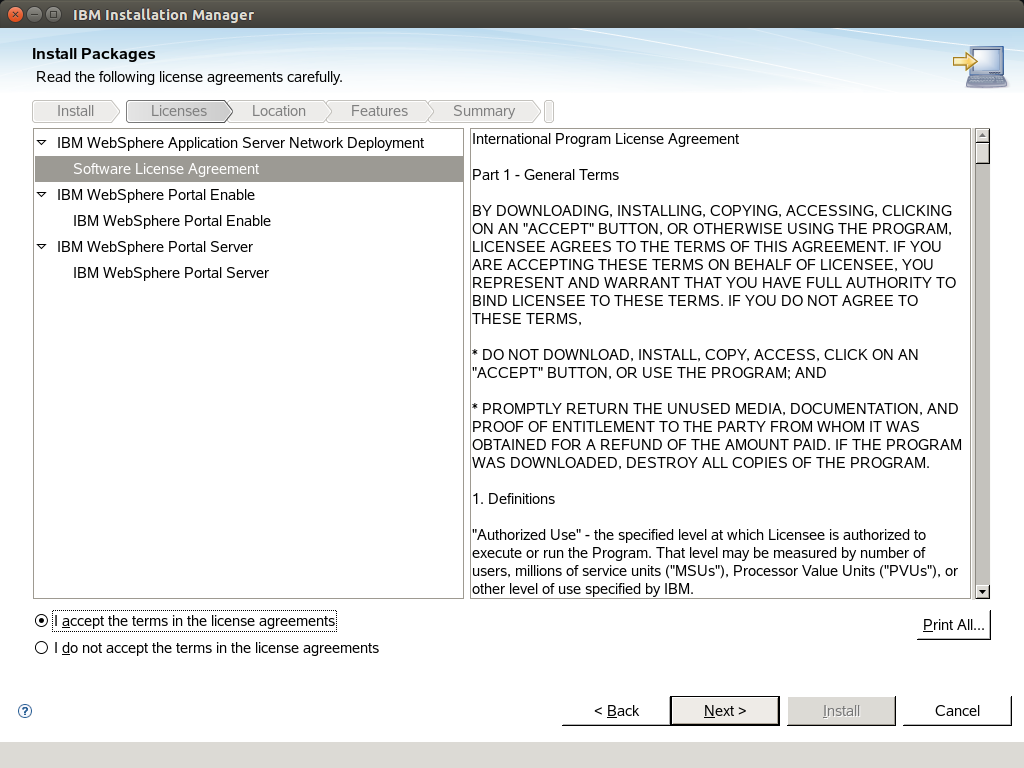Click the '1. Definitions' heading in license text
Screen dimensions: 1024x768
click(x=513, y=499)
